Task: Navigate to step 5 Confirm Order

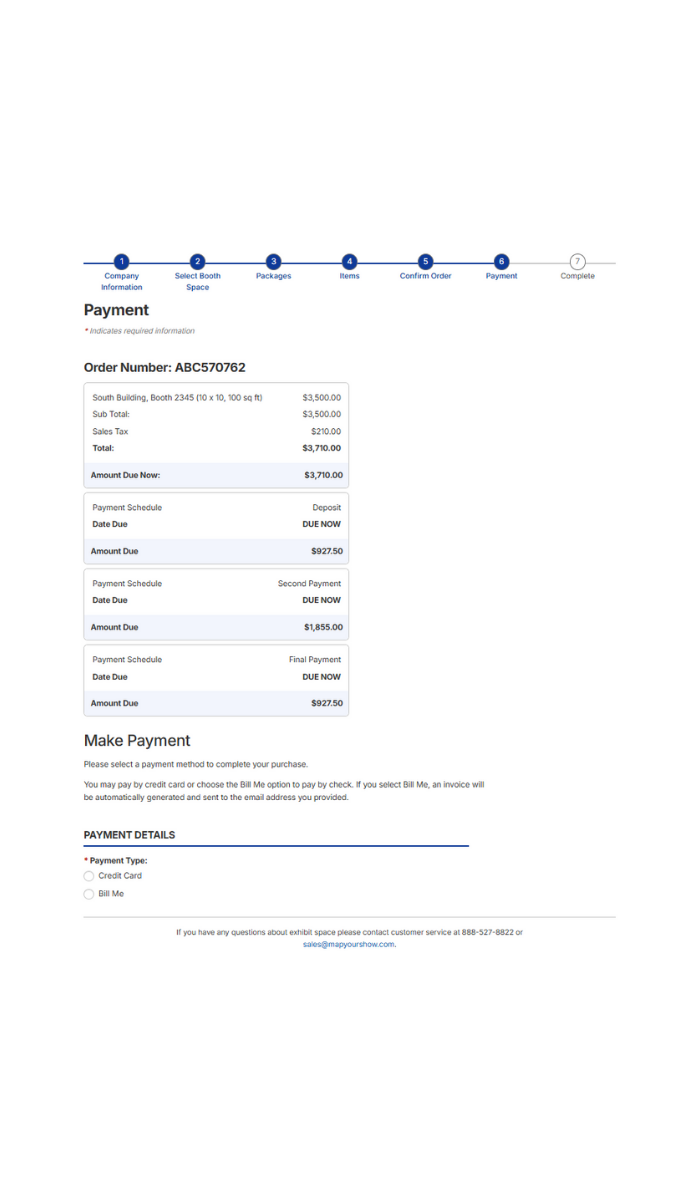Action: (x=425, y=262)
